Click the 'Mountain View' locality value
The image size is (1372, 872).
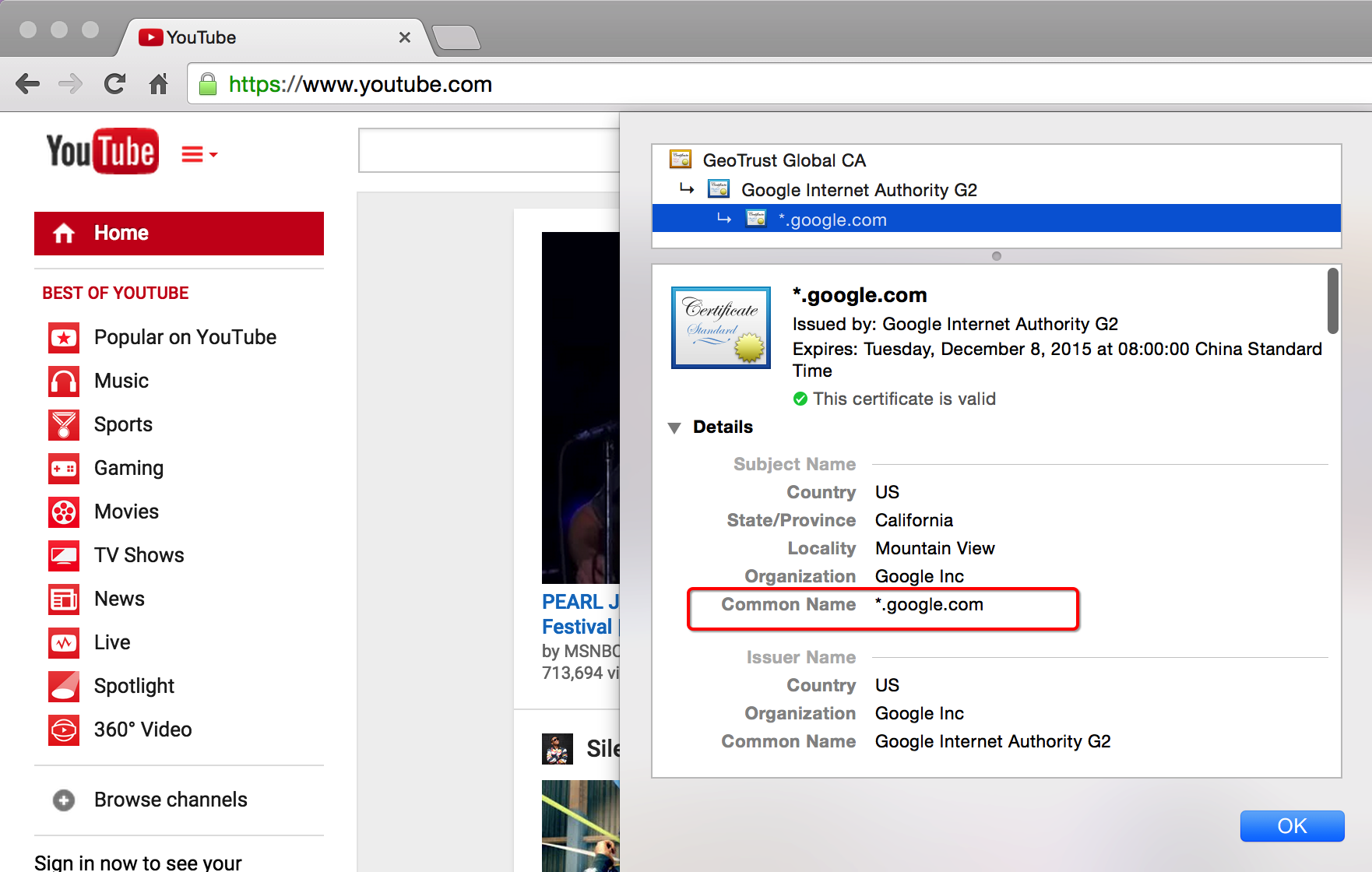pos(935,548)
